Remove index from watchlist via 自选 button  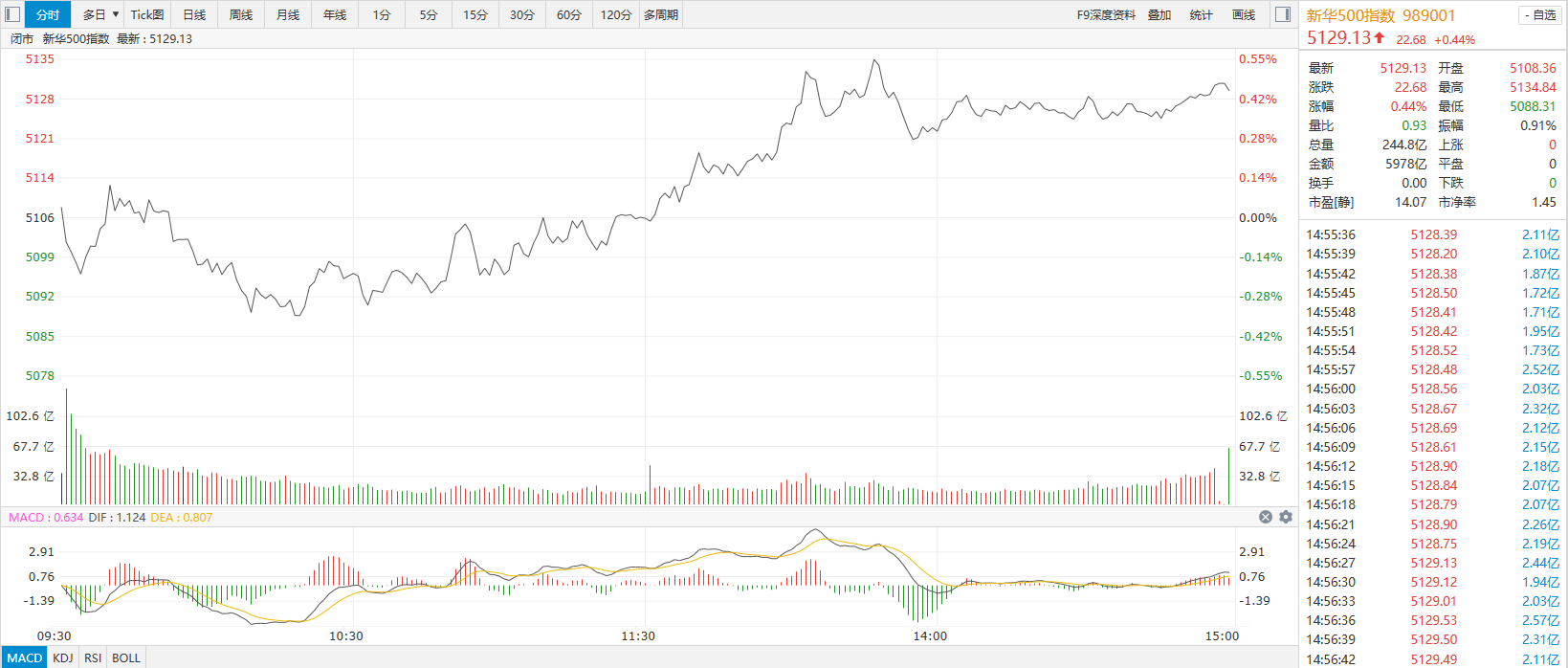pyautogui.click(x=1539, y=15)
